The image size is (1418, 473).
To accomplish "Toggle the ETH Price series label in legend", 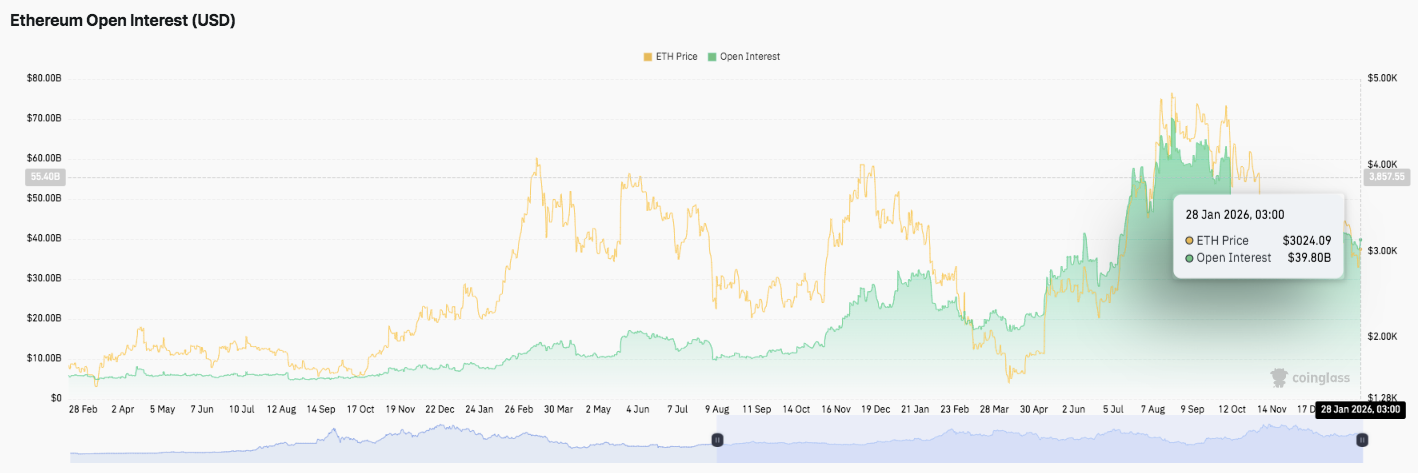I will 675,57.
